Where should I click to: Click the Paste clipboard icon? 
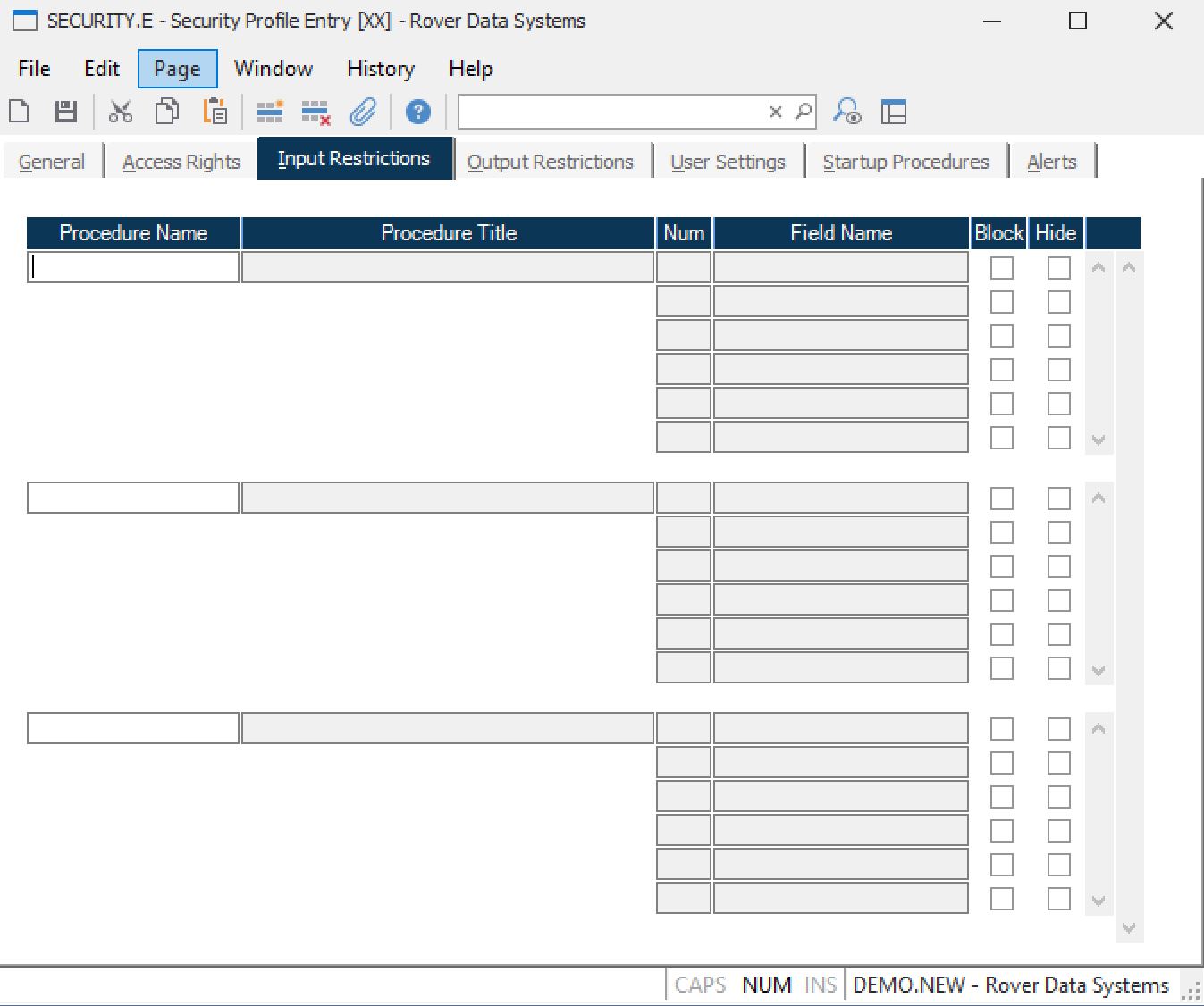click(215, 112)
